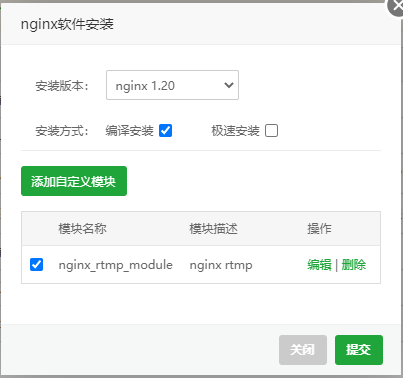Screen dimensions: 403x378
Task: Select the nginx_rtmp_module name cell
Action: (116, 265)
